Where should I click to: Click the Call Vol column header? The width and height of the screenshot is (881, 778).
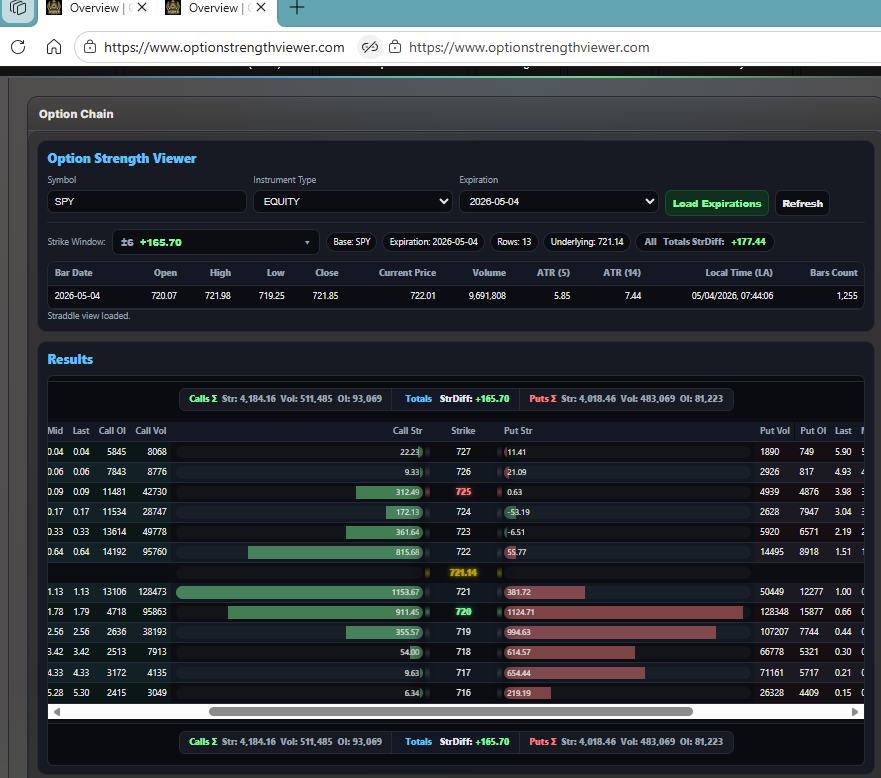click(x=151, y=431)
